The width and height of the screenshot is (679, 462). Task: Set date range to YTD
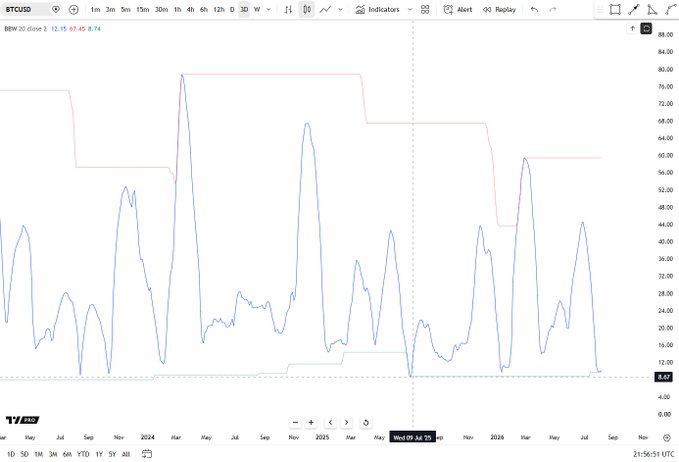click(x=83, y=454)
